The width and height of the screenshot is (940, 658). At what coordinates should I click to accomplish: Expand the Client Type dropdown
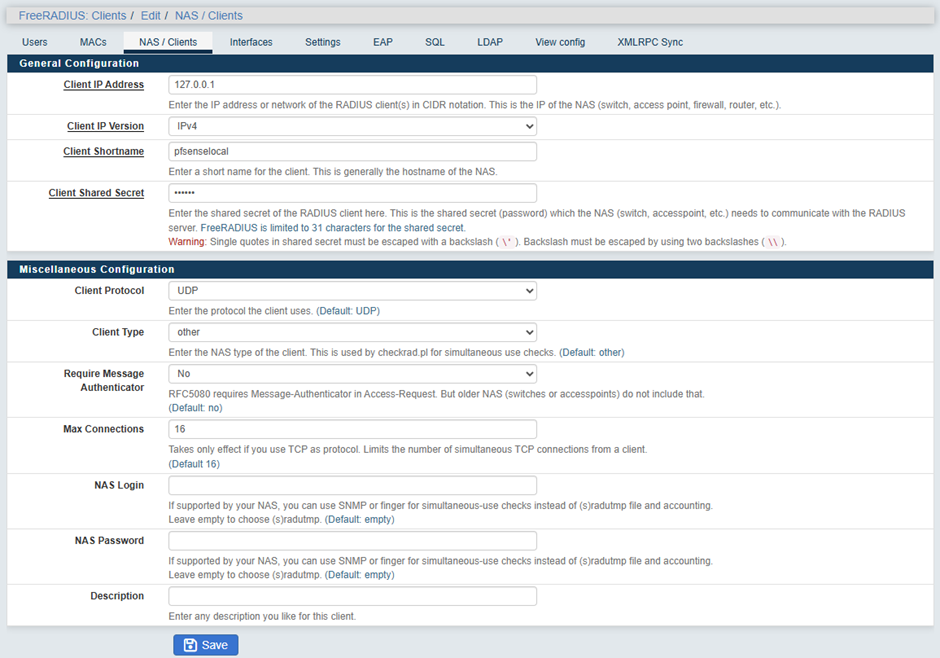[352, 332]
